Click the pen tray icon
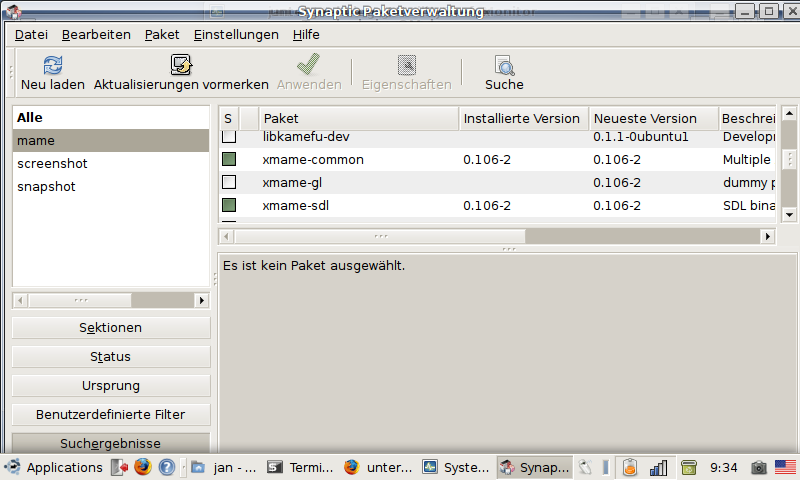The image size is (800, 480). click(x=585, y=467)
